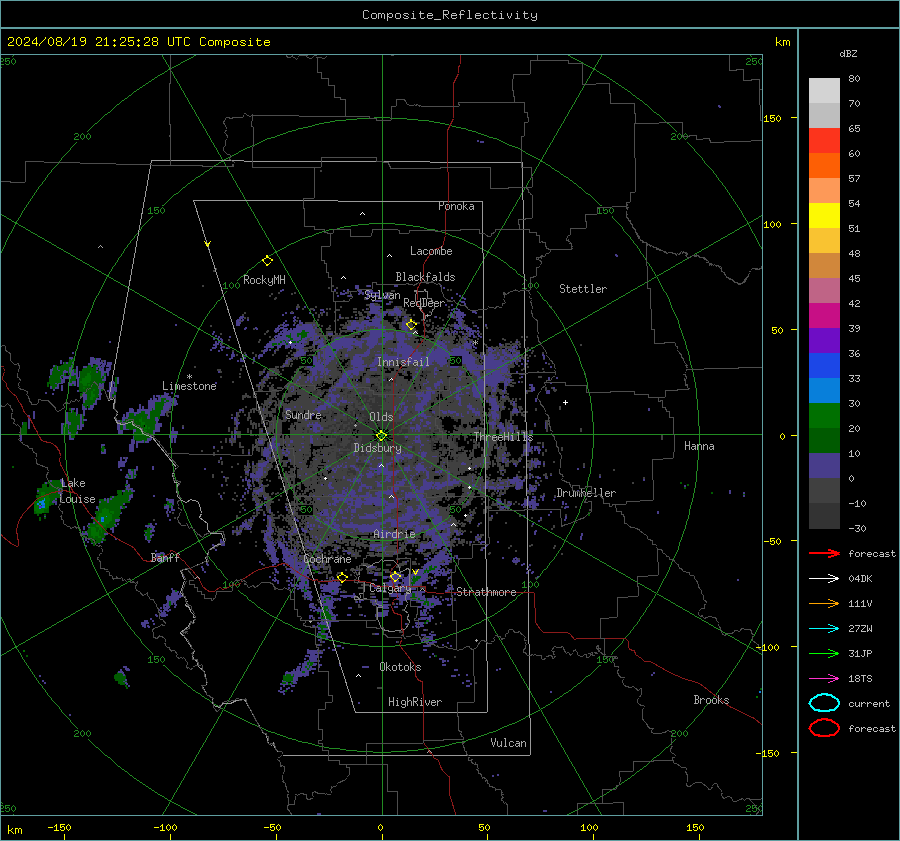This screenshot has height=841, width=900.
Task: Click the red forecast ellipse icon
Action: pyautogui.click(x=824, y=728)
